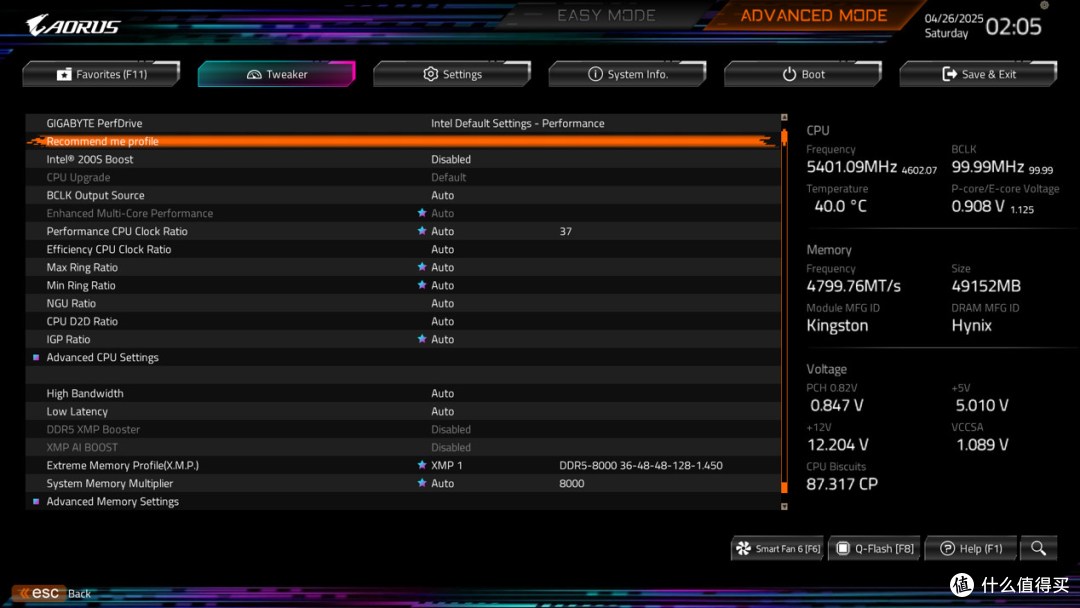
Task: Click the Hynix DRAM MFG ID
Action: click(x=971, y=325)
